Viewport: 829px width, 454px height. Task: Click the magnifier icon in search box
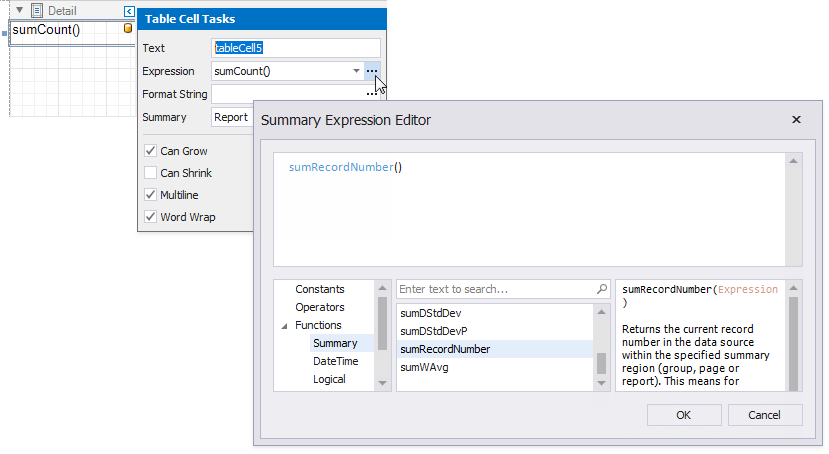(602, 289)
